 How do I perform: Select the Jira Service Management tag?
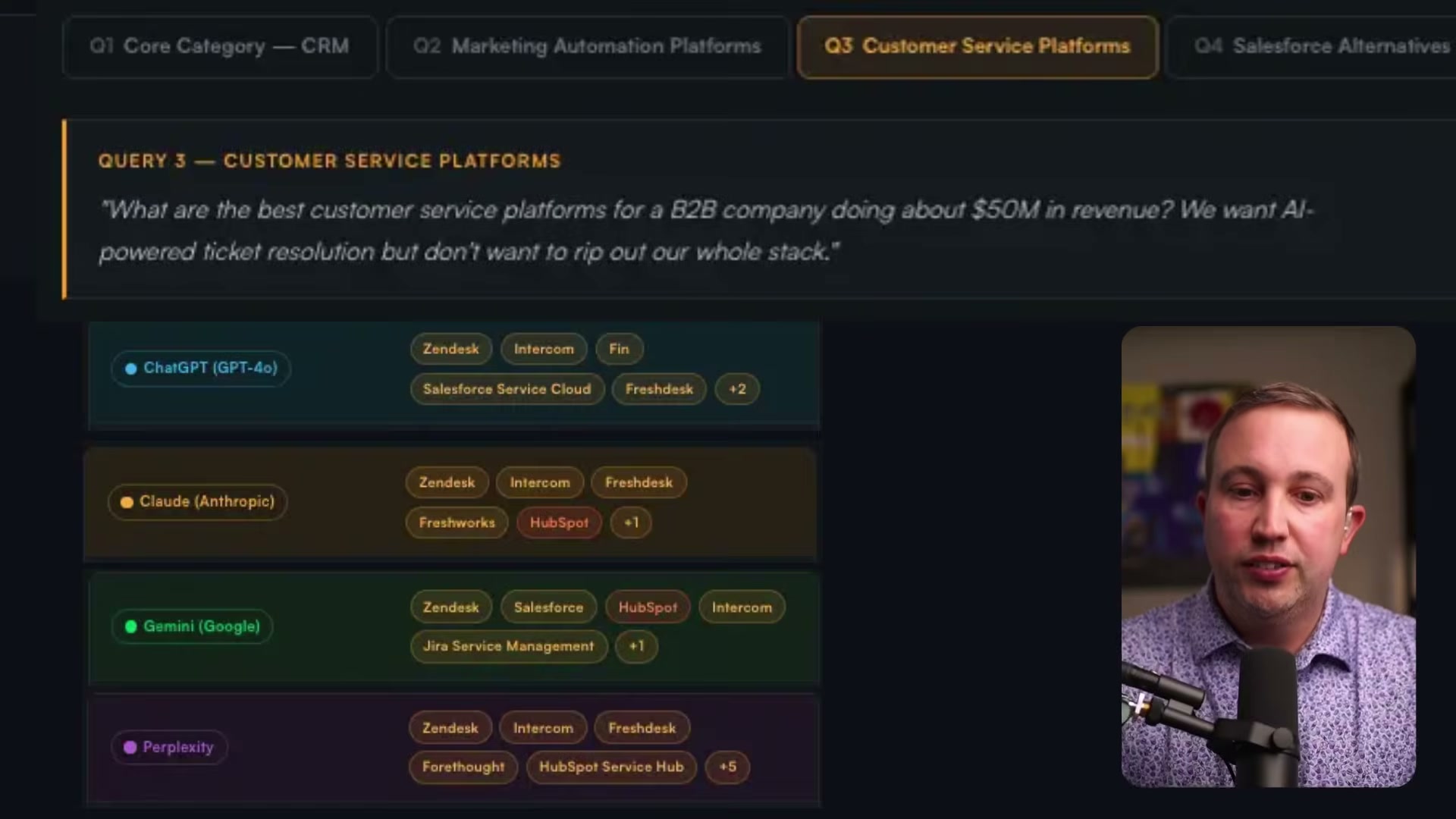pos(509,646)
